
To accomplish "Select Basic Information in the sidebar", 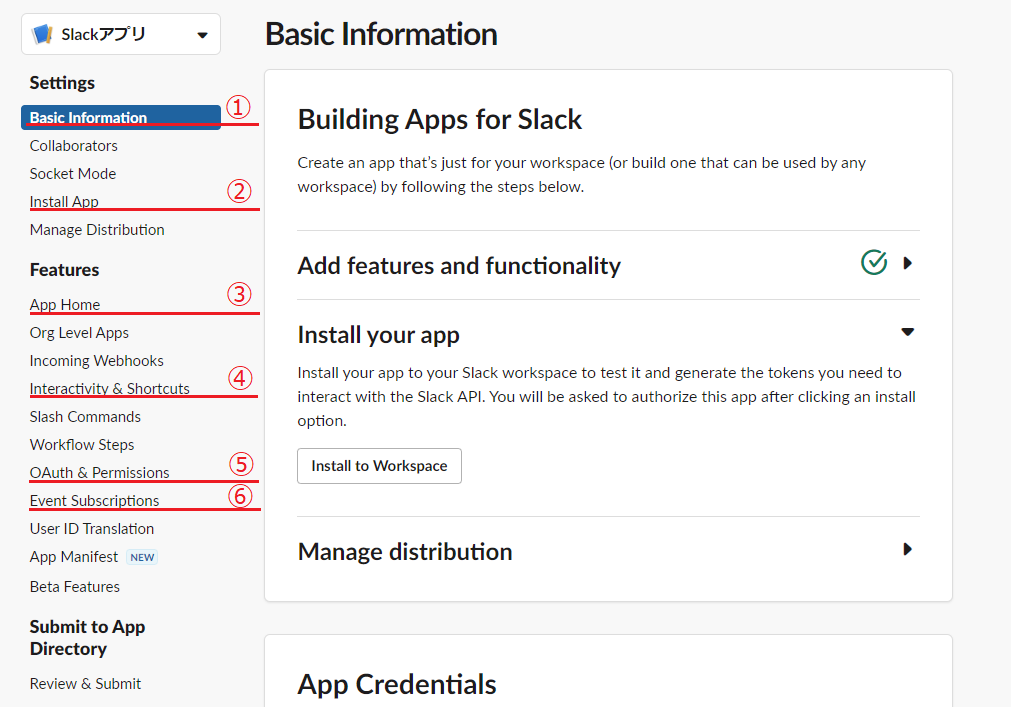I will 121,117.
